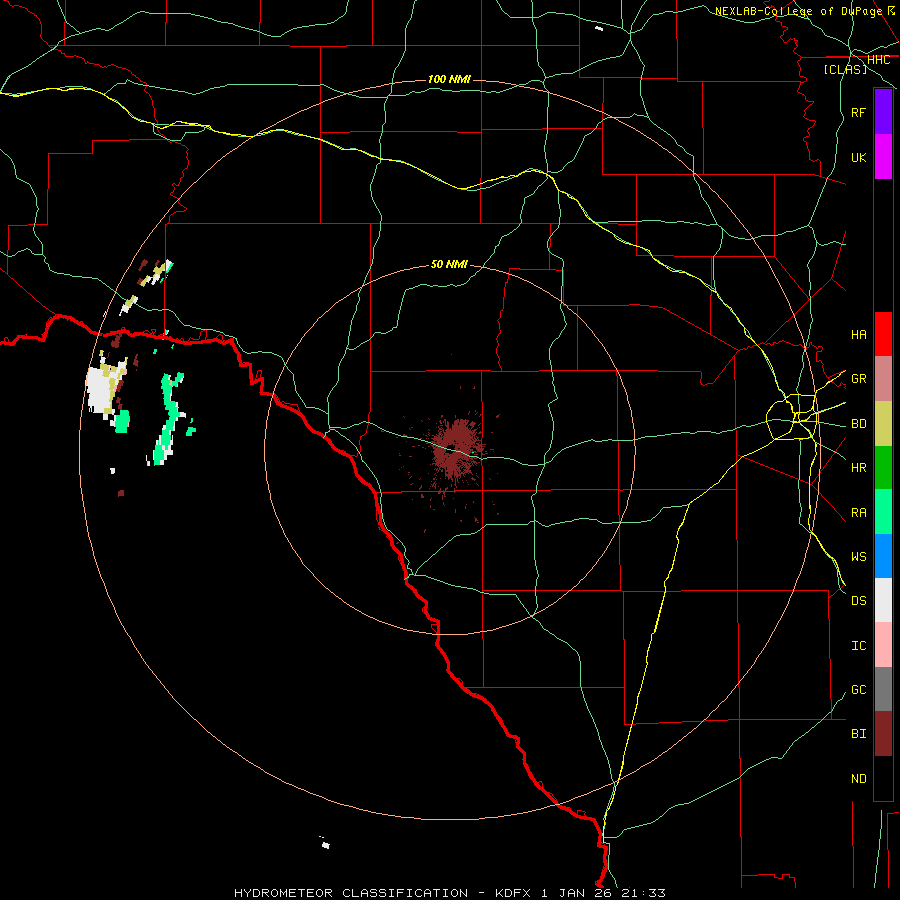Click the BD legend label
The width and height of the screenshot is (900, 900).
pyautogui.click(x=858, y=424)
